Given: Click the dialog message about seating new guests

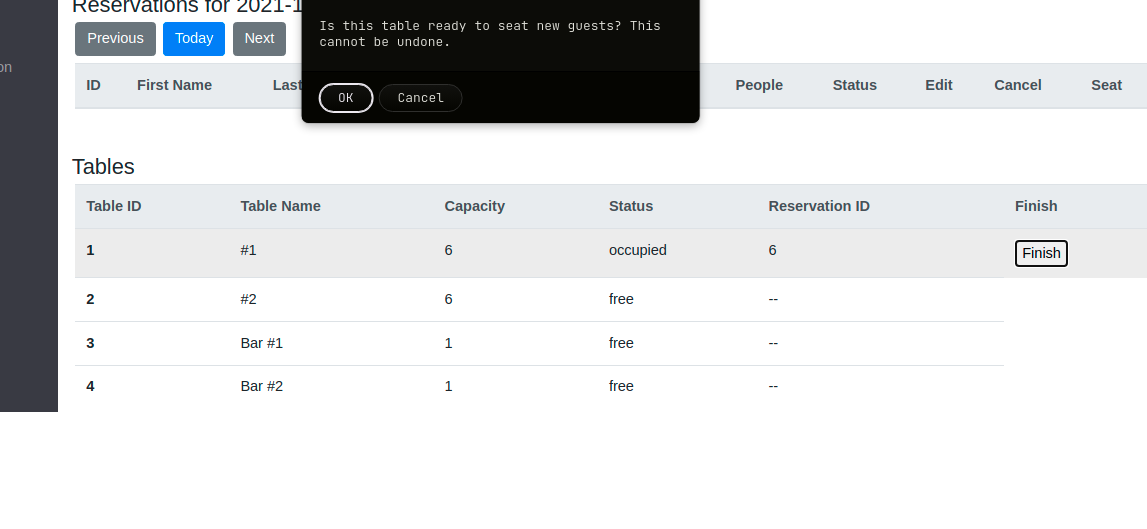Looking at the screenshot, I should tap(490, 34).
